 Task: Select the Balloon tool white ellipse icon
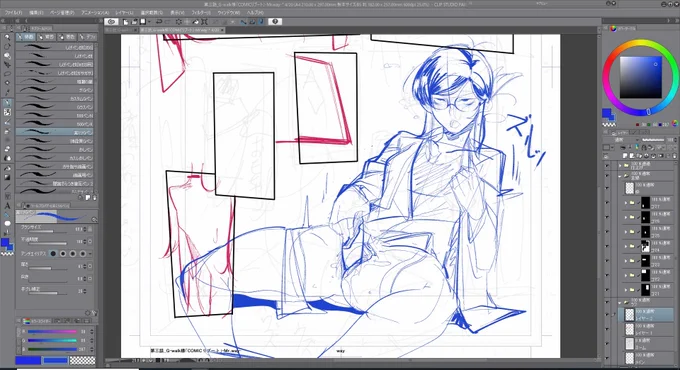7,223
